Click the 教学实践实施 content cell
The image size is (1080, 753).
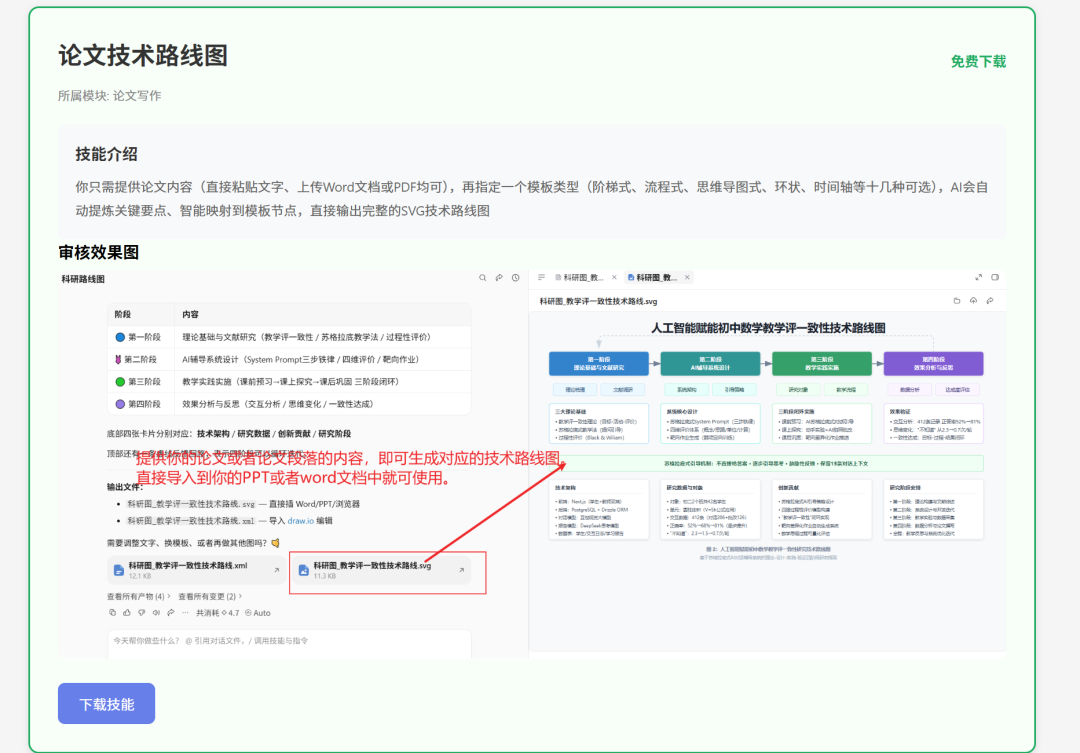[322, 382]
